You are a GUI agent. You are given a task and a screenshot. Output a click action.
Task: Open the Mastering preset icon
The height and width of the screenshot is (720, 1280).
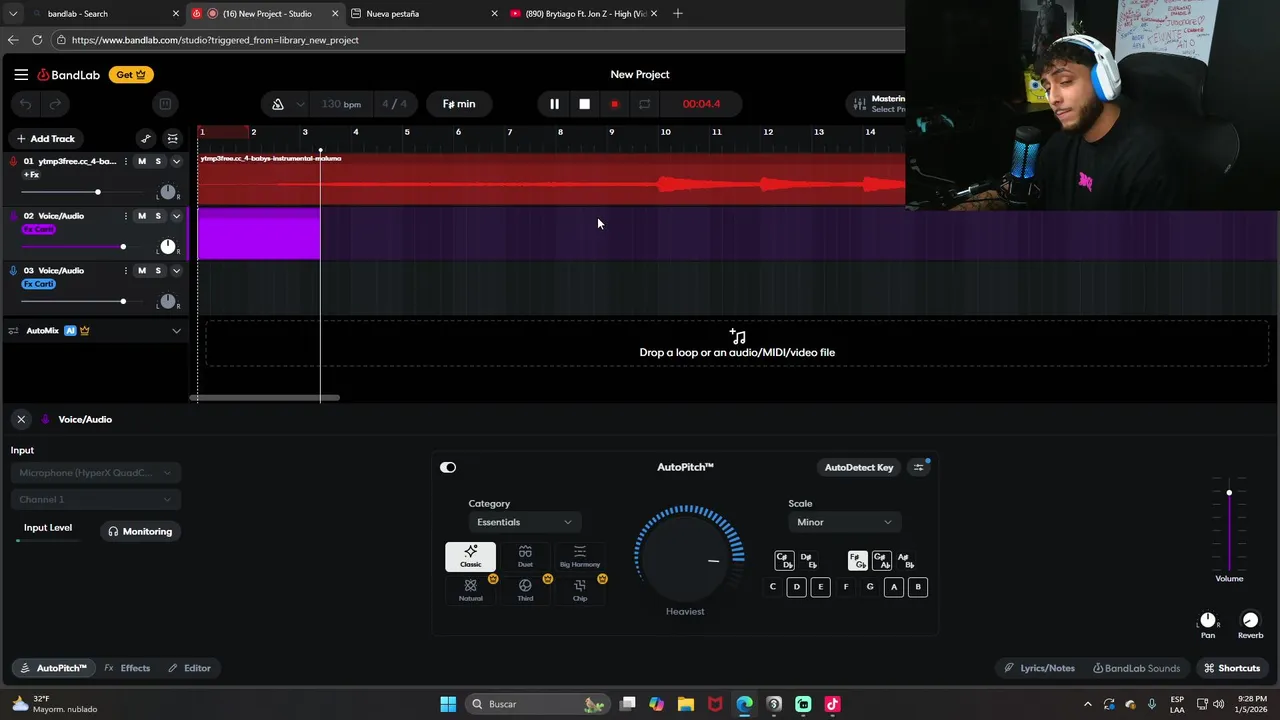pyautogui.click(x=859, y=104)
